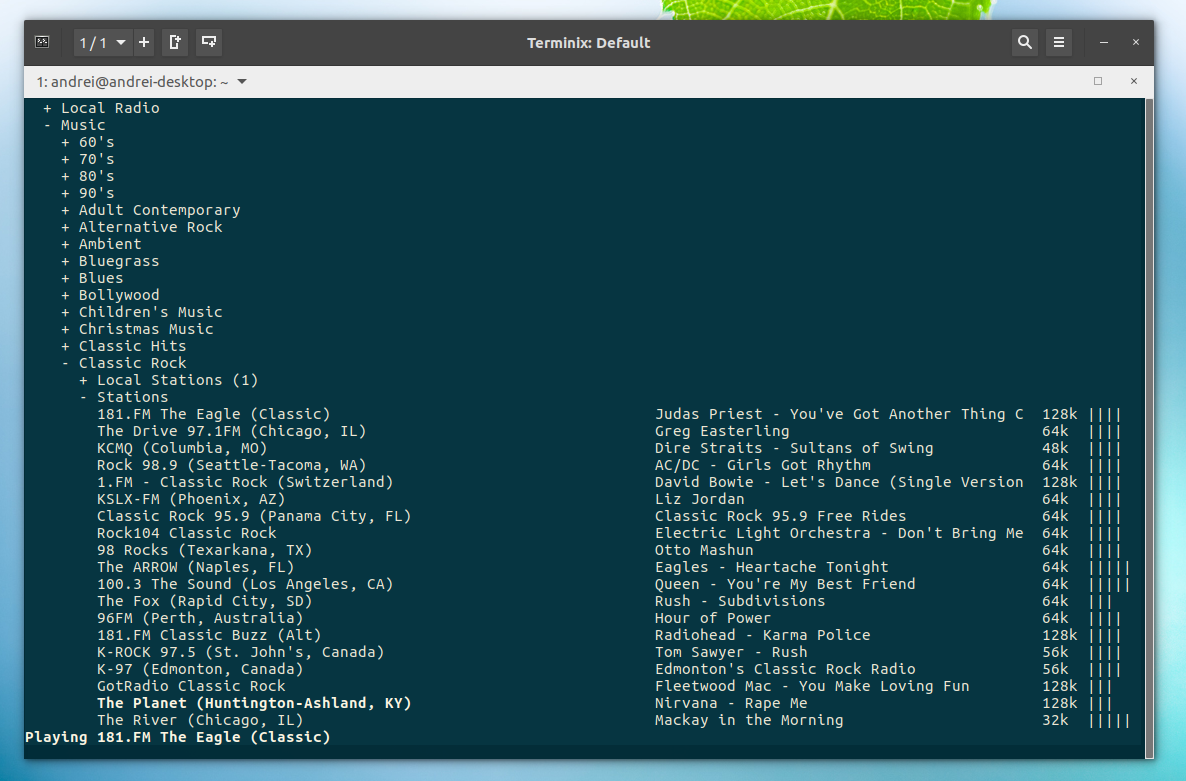1186x781 pixels.
Task: Expand the 90's genre
Action: pyautogui.click(x=88, y=193)
